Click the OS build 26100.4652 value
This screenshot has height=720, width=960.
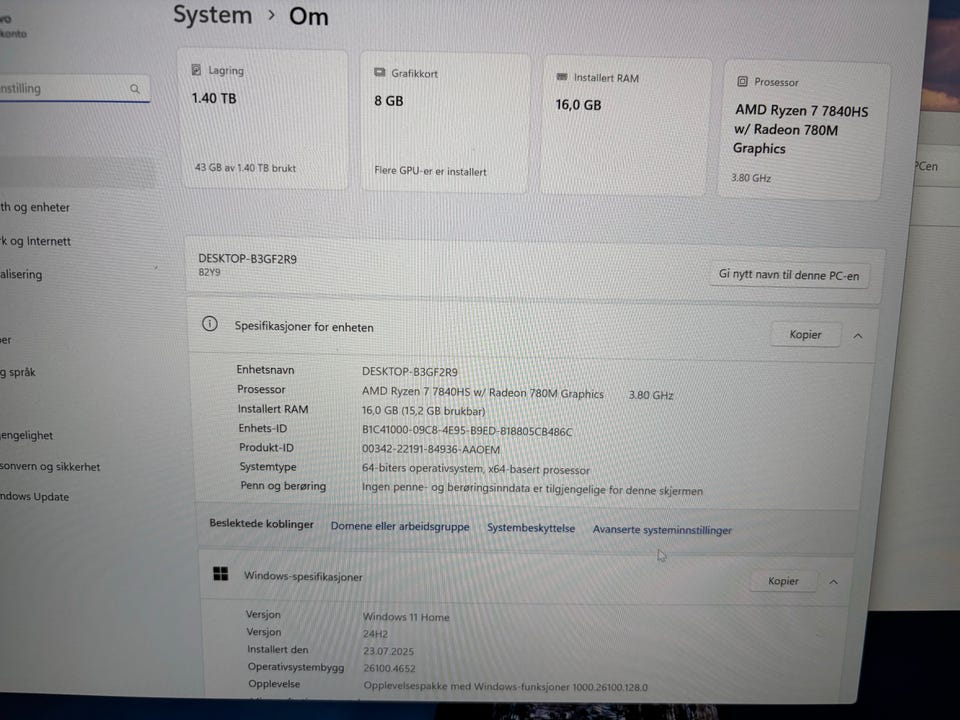point(389,668)
